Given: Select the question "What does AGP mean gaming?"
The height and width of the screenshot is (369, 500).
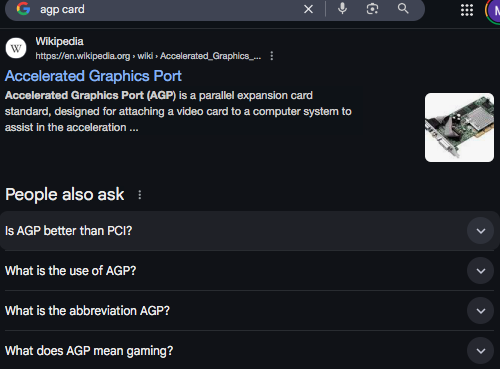Looking at the screenshot, I should pyautogui.click(x=89, y=351).
